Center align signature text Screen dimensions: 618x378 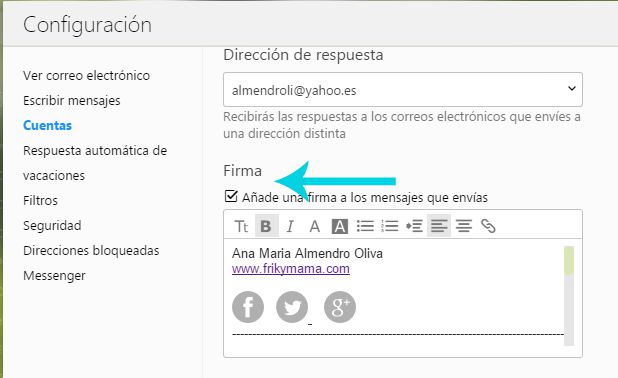tap(464, 226)
